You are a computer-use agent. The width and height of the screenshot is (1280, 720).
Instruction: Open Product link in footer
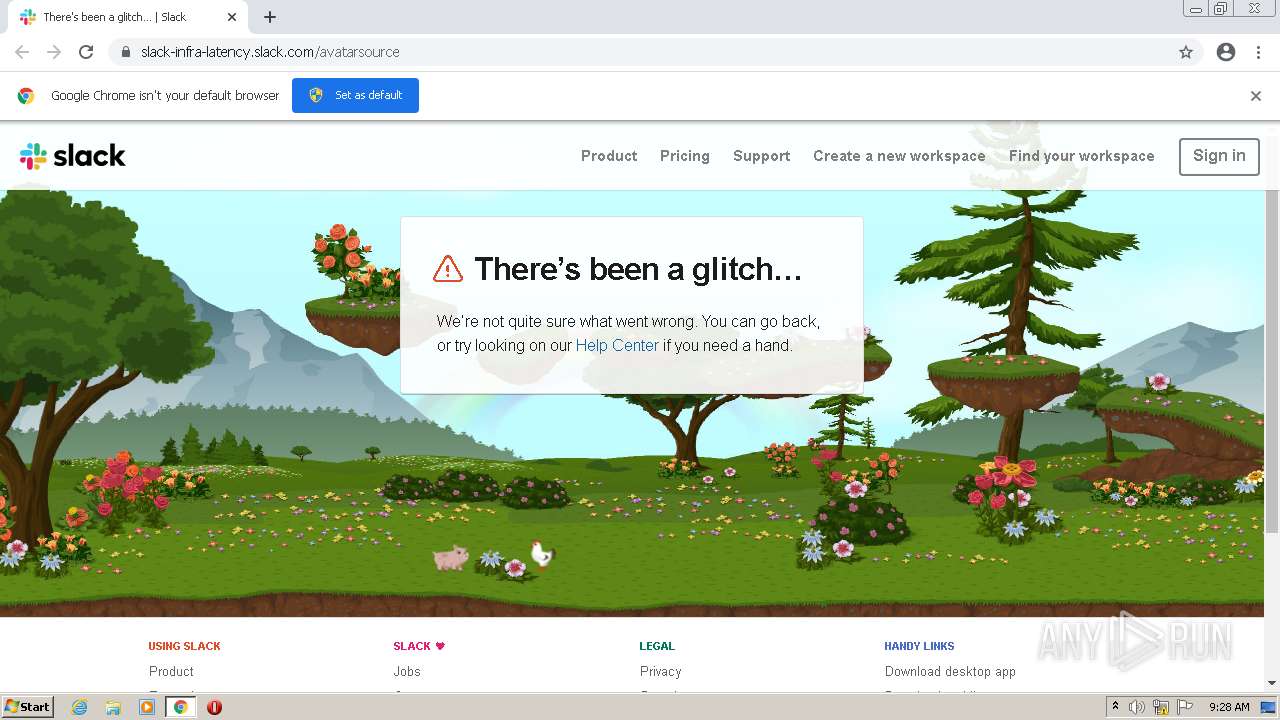[171, 672]
